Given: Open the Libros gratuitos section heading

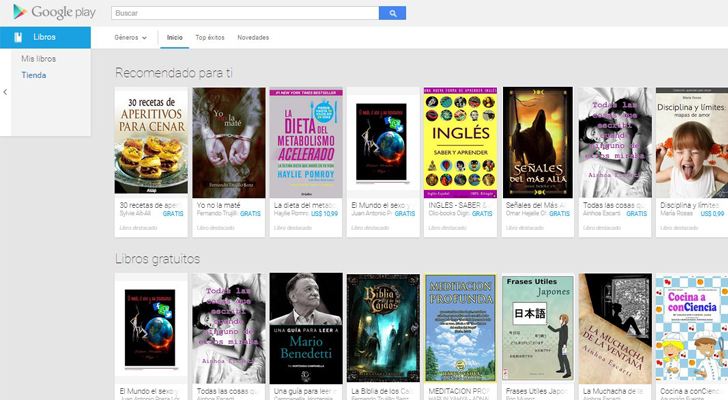Looking at the screenshot, I should [x=157, y=259].
